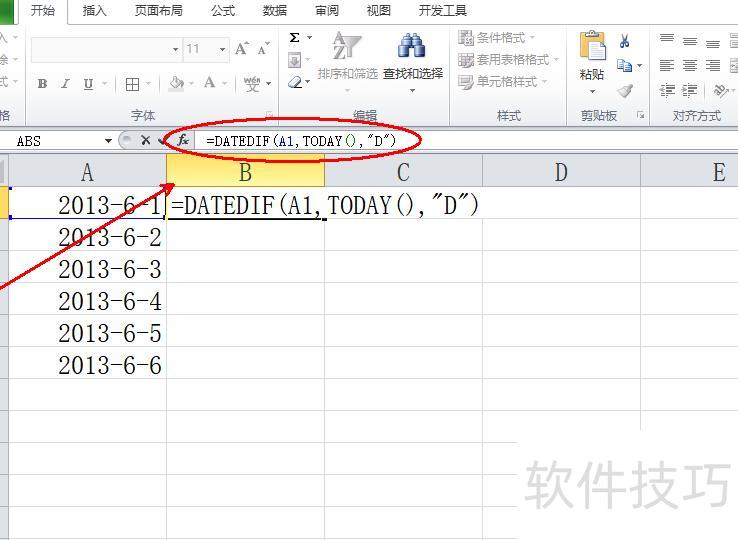The image size is (738, 540).
Task: Switch to the 数据 (Data) tab
Action: point(275,10)
